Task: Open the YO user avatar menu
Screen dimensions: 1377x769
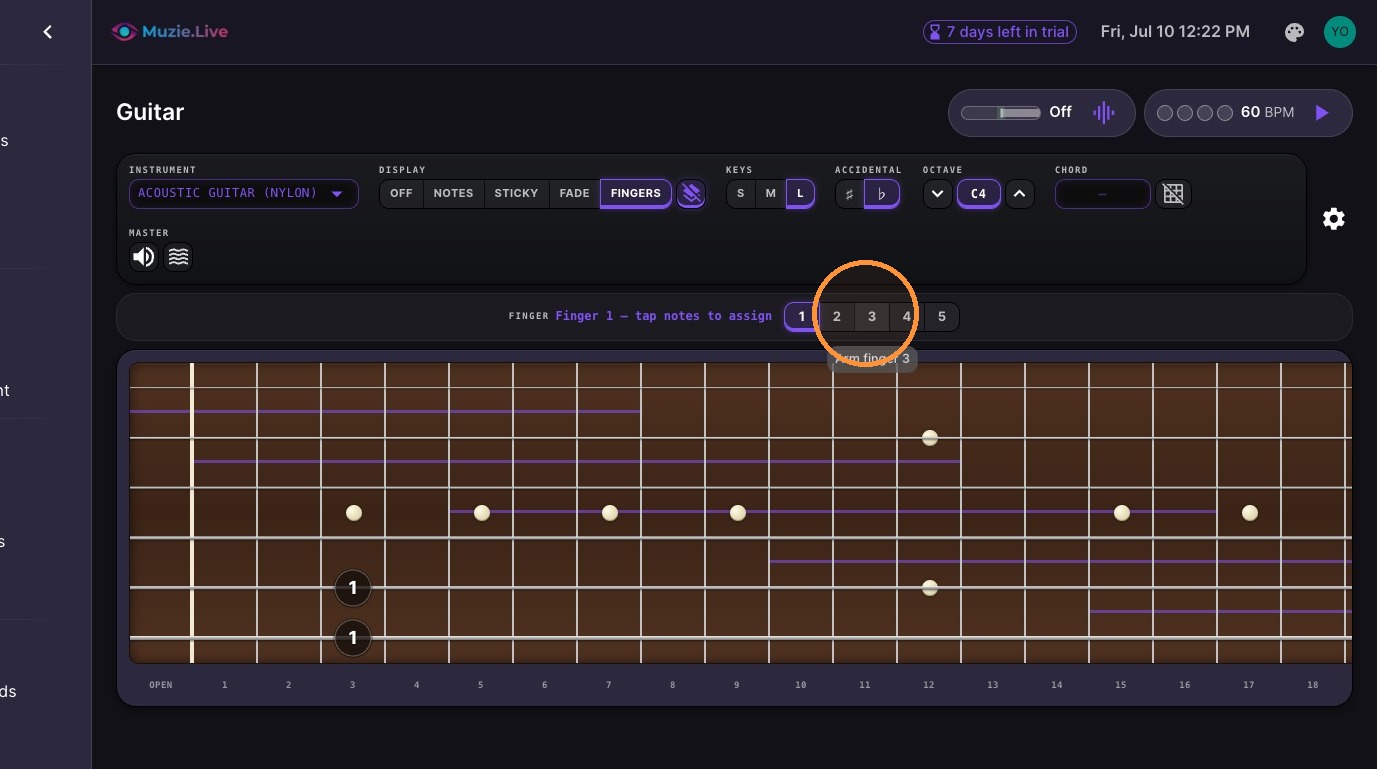Action: [x=1339, y=32]
